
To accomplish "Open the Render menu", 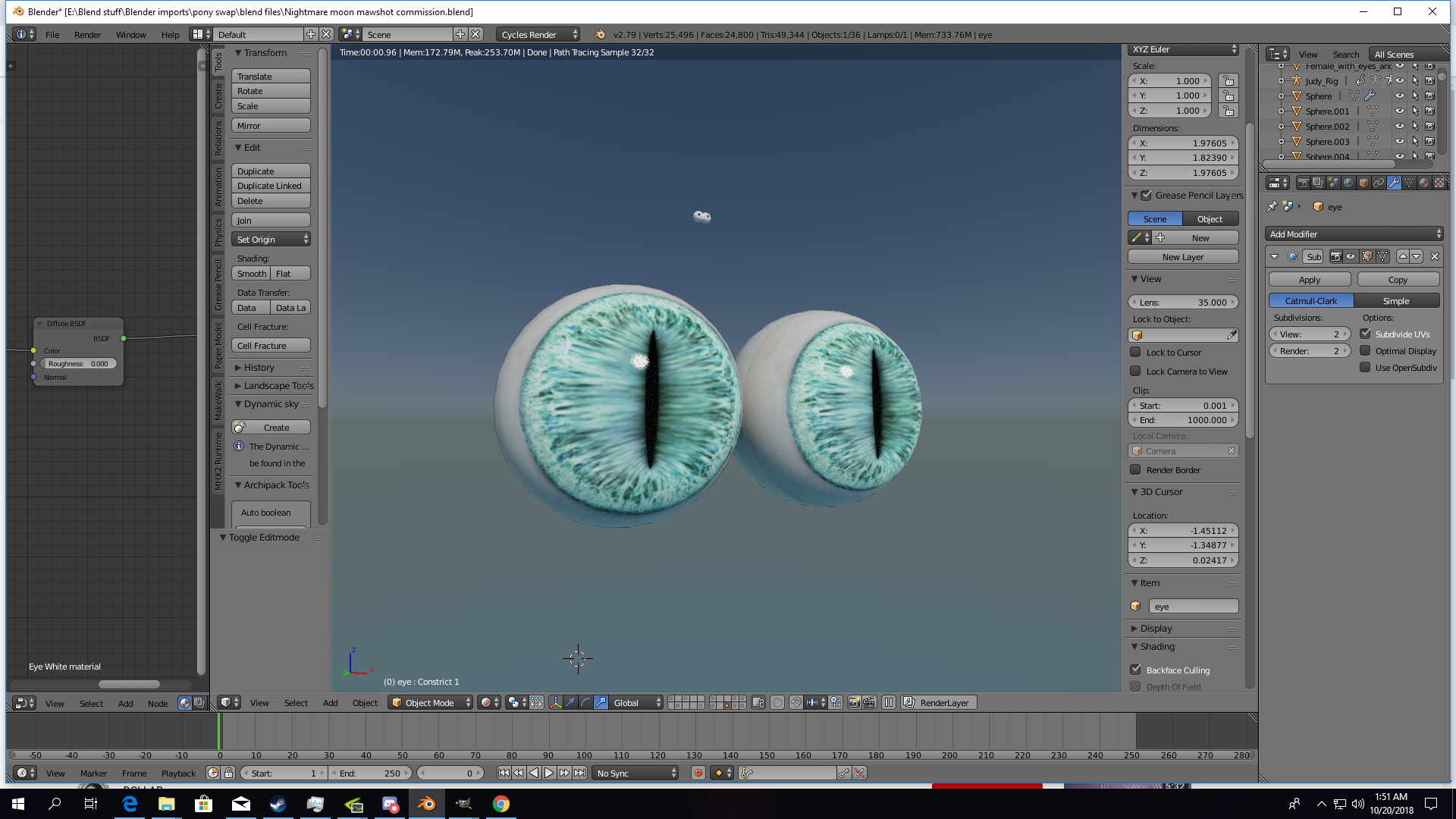I will coord(87,35).
